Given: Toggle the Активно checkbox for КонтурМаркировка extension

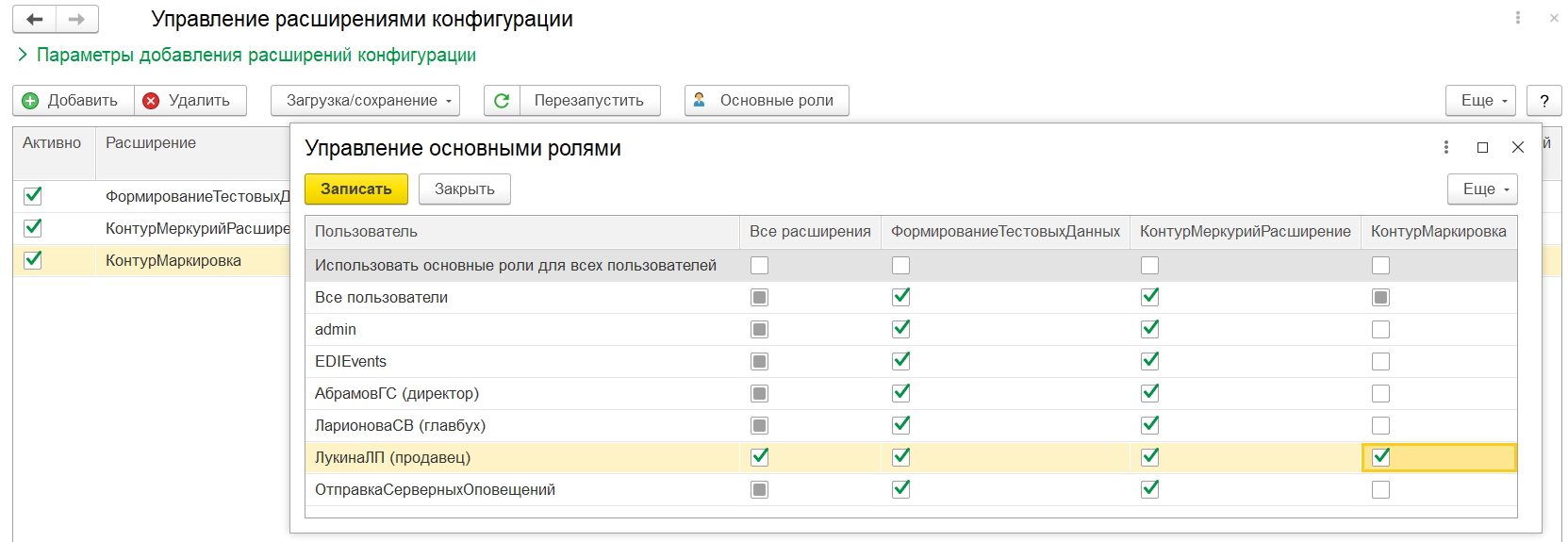Looking at the screenshot, I should [33, 260].
